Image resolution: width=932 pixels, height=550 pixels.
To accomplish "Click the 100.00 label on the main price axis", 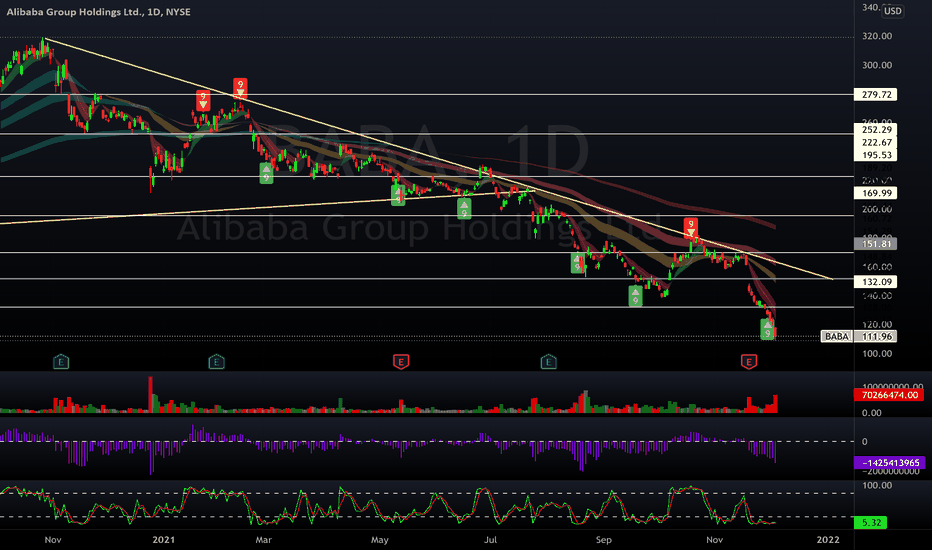I will pyautogui.click(x=877, y=354).
